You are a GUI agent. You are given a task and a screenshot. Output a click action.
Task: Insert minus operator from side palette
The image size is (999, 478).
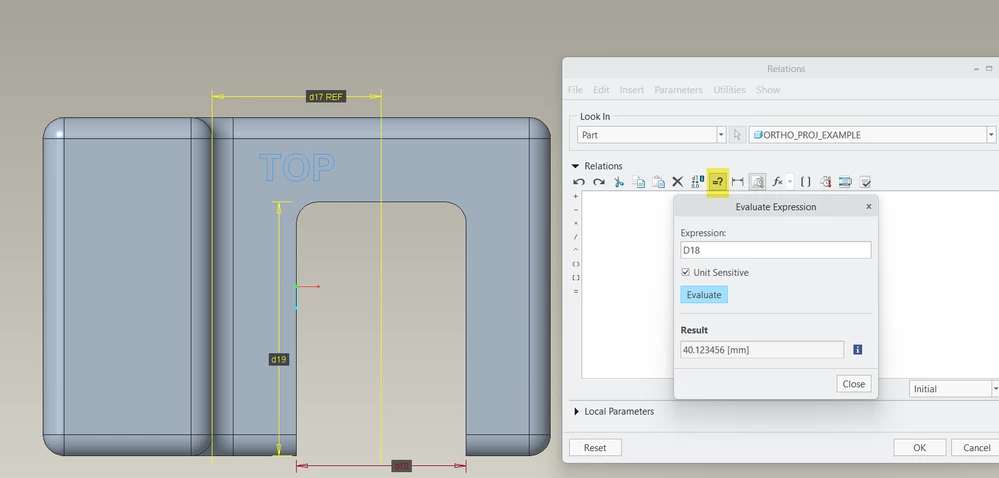click(x=576, y=210)
